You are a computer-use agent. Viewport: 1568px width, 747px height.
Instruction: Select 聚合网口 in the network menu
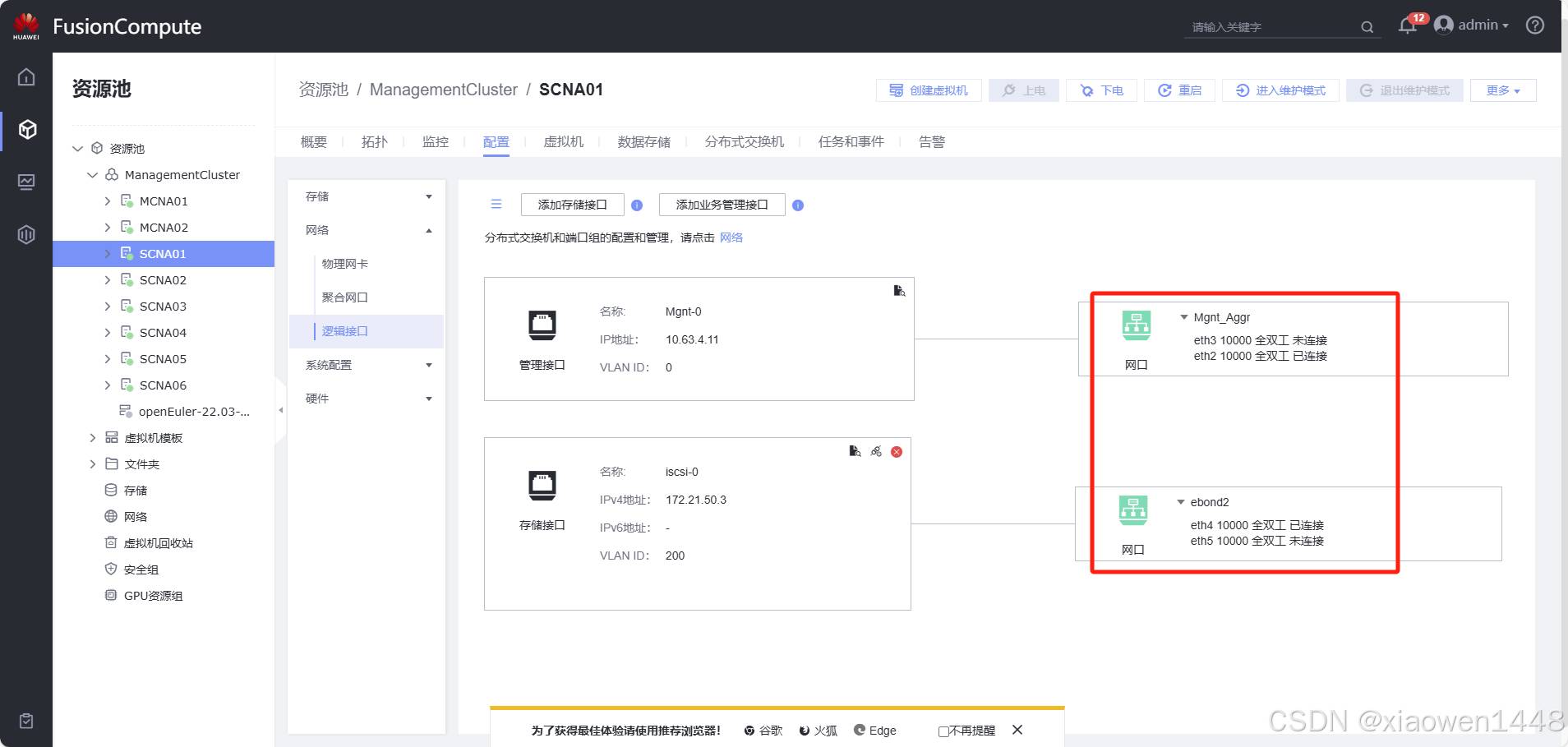344,297
